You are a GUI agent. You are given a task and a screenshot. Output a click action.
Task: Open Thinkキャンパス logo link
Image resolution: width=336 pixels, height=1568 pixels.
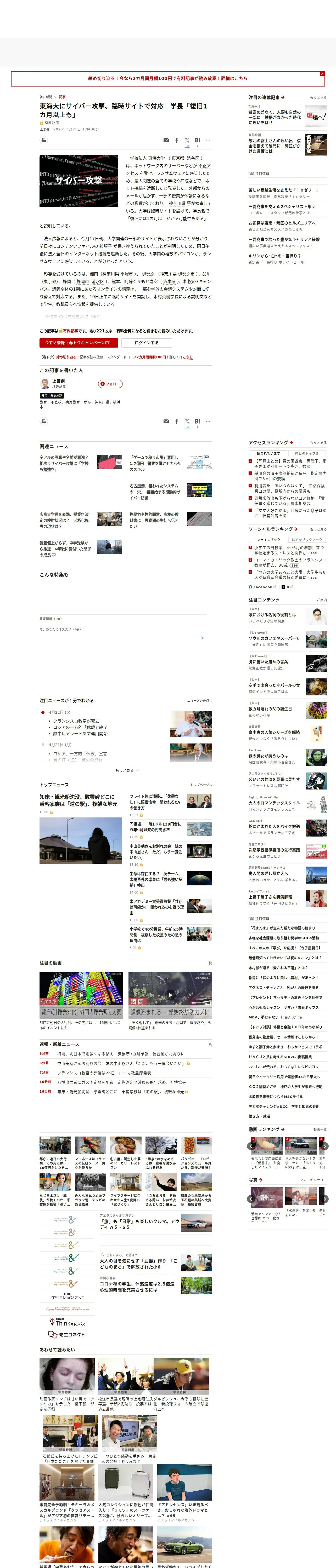pos(66,1322)
